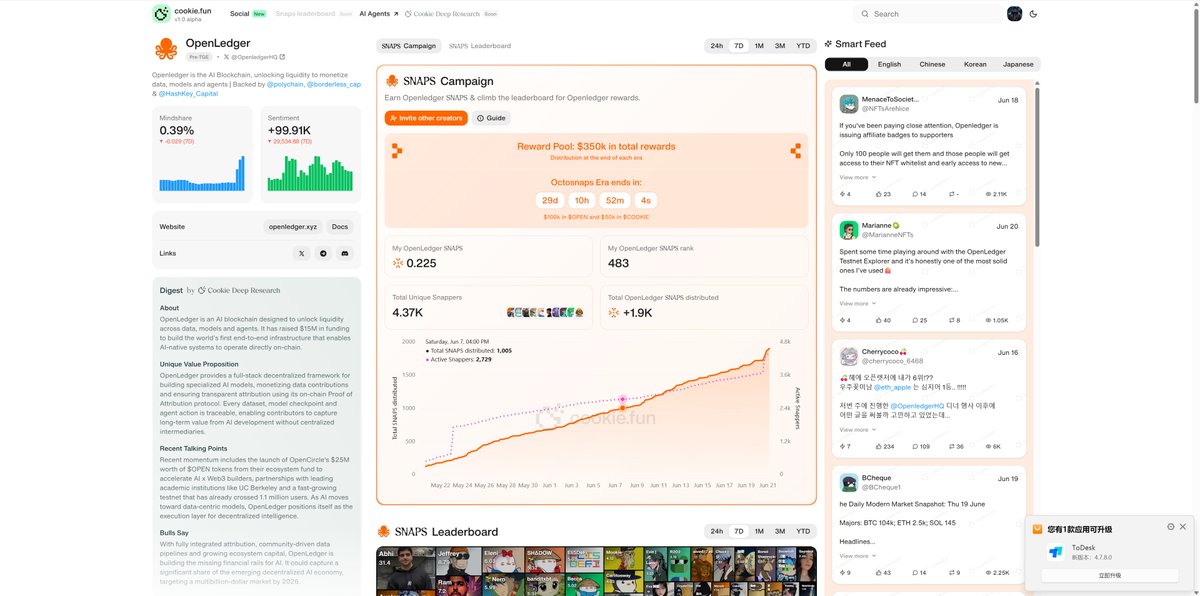Toggle dark mode moon icon
This screenshot has width=1200, height=596.
[1033, 14]
